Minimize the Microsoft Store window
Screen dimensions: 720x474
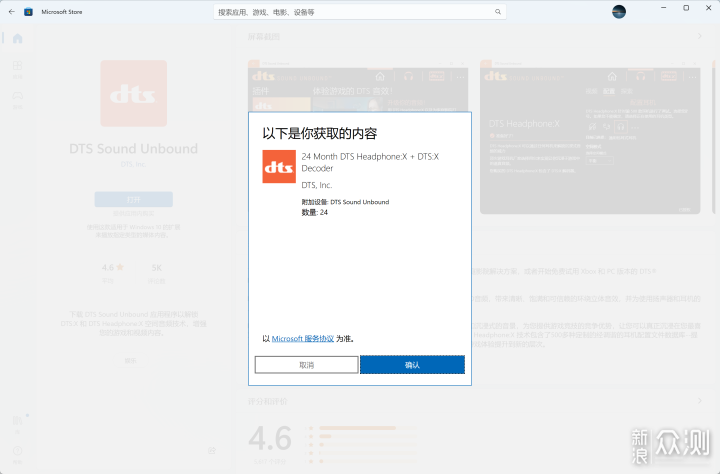664,8
